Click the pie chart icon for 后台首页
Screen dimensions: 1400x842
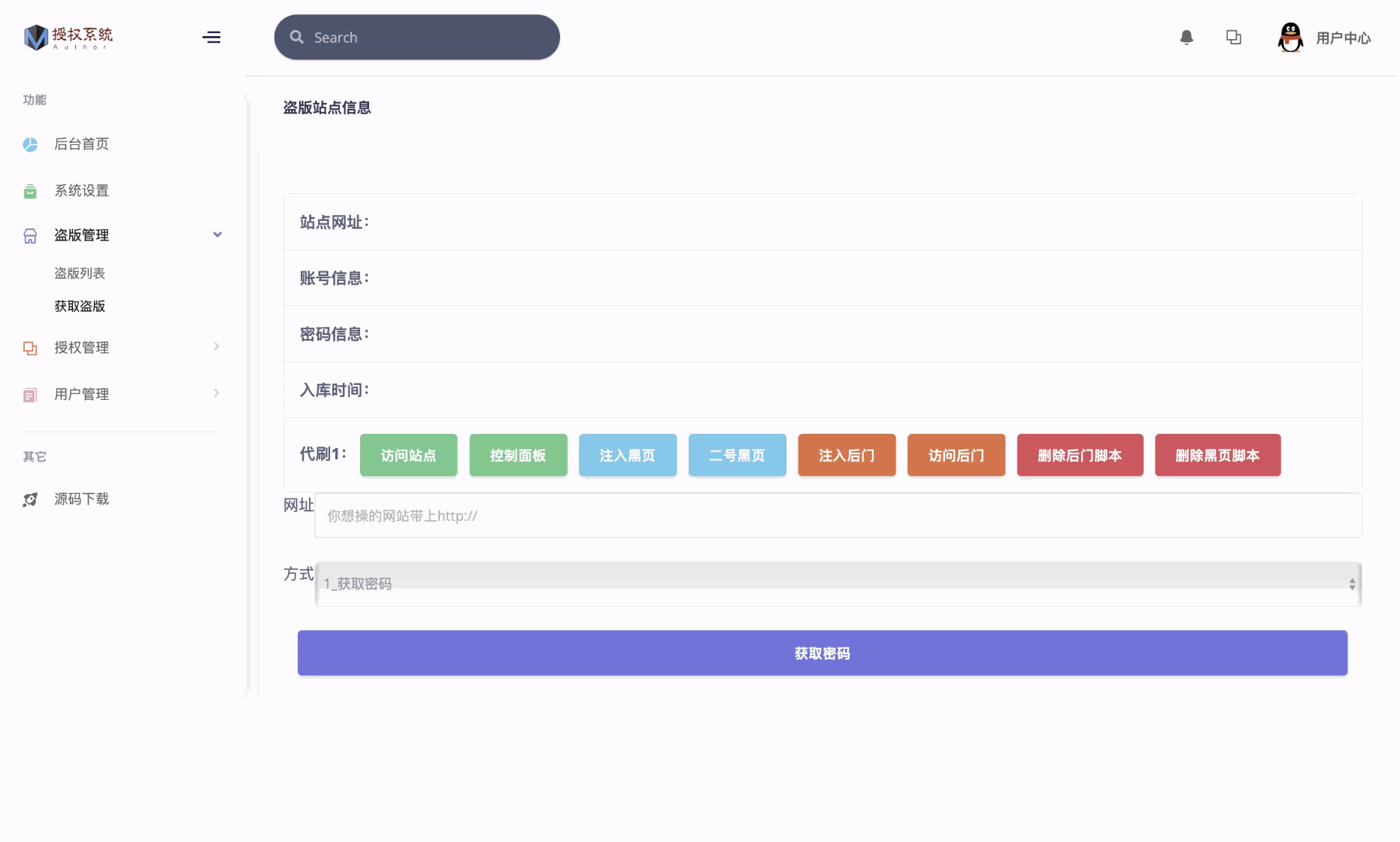[x=30, y=144]
